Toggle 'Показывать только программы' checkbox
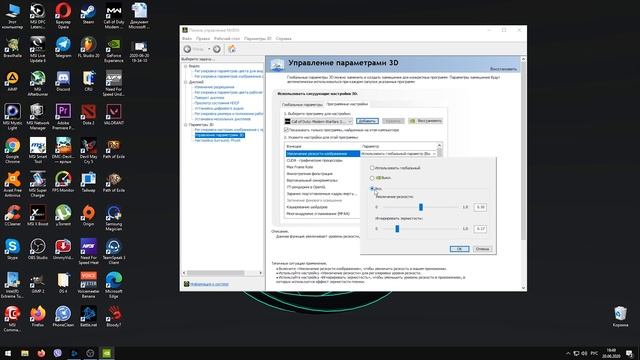This screenshot has height=360, width=640. (286, 130)
